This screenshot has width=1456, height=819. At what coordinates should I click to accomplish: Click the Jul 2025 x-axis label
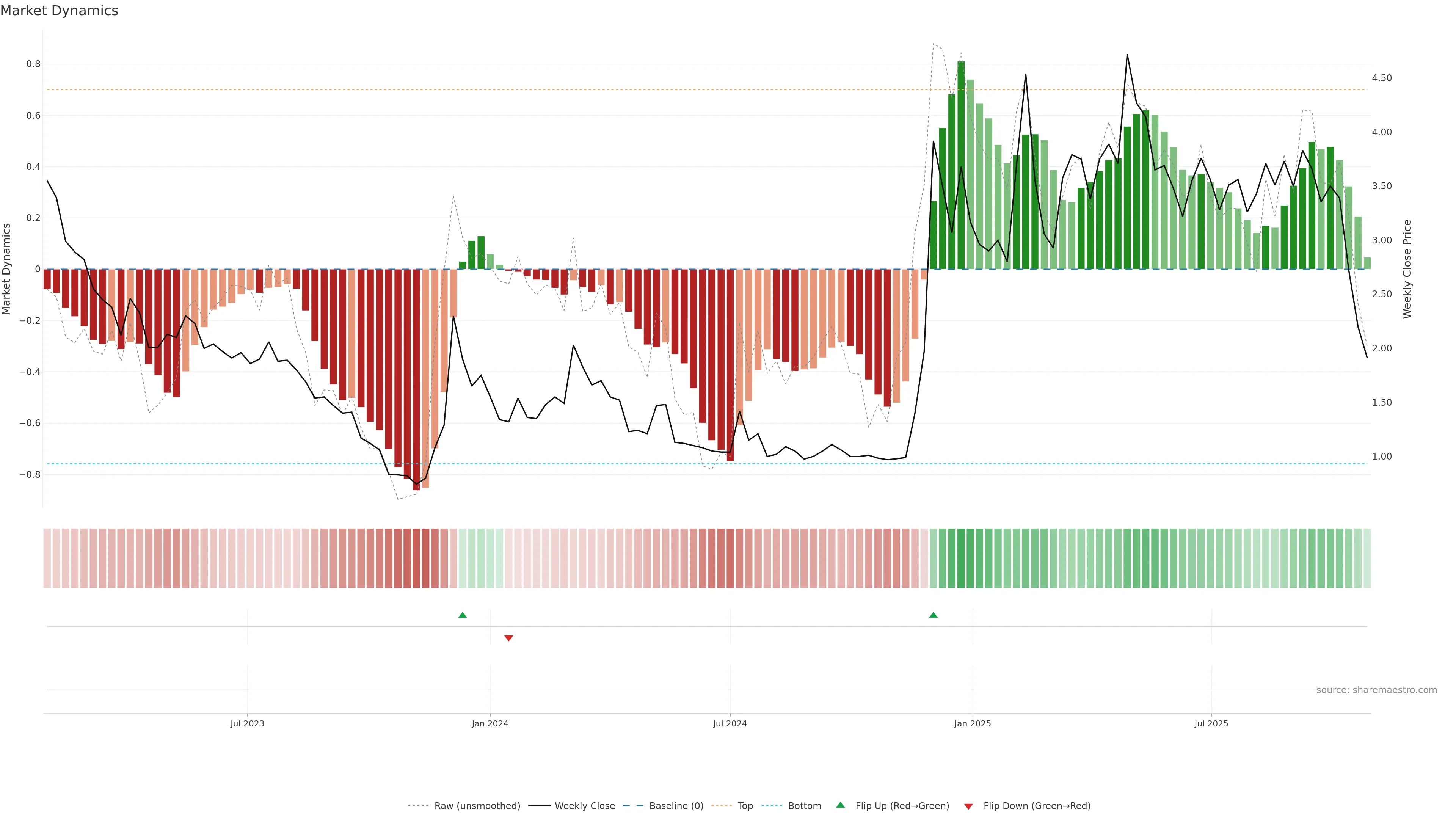tap(1211, 723)
